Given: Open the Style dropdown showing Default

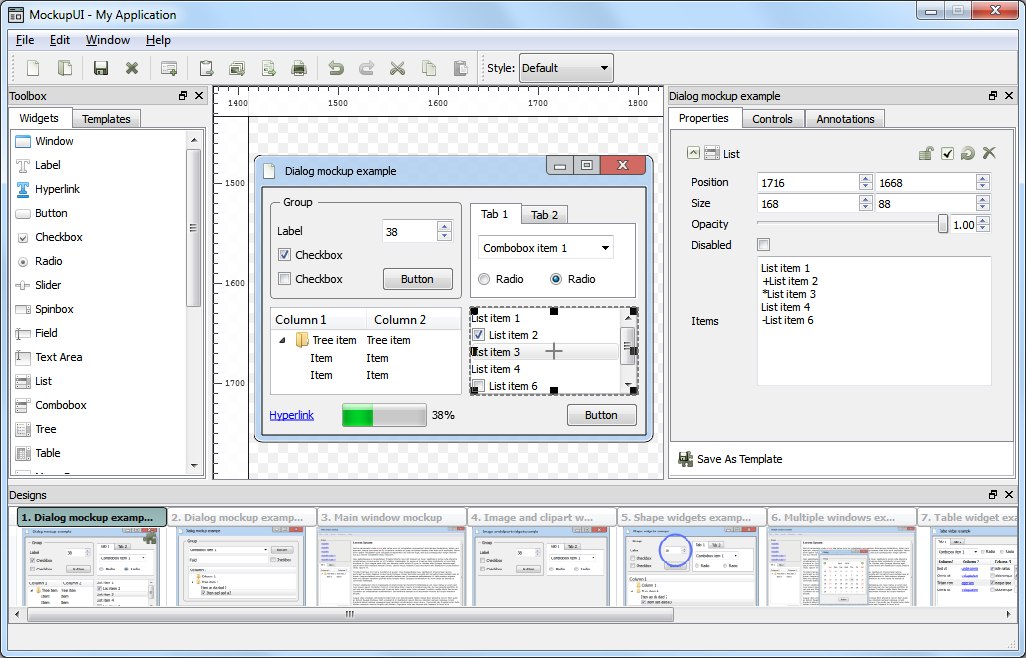Looking at the screenshot, I should pyautogui.click(x=566, y=68).
